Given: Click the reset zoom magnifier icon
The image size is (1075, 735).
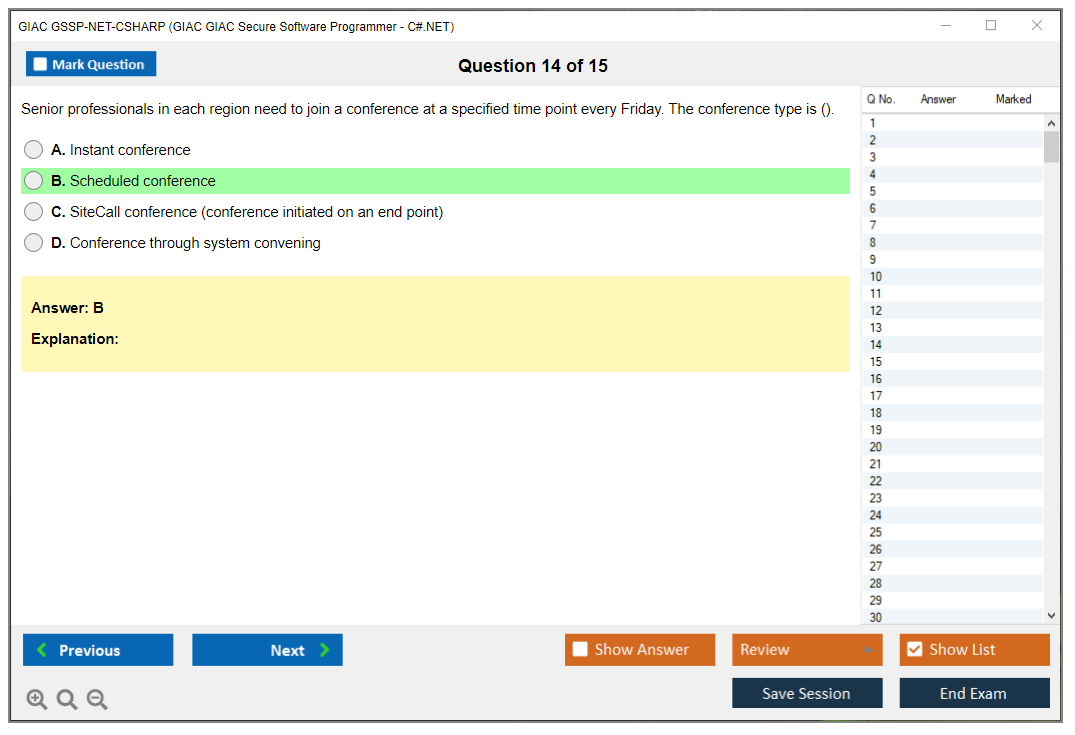Looking at the screenshot, I should pos(67,700).
